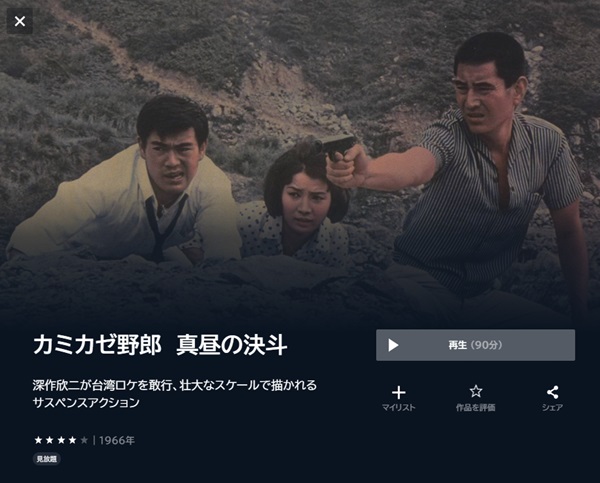
Task: Click the title カミカゼ野郎 真昼の決斗
Action: pyautogui.click(x=160, y=345)
